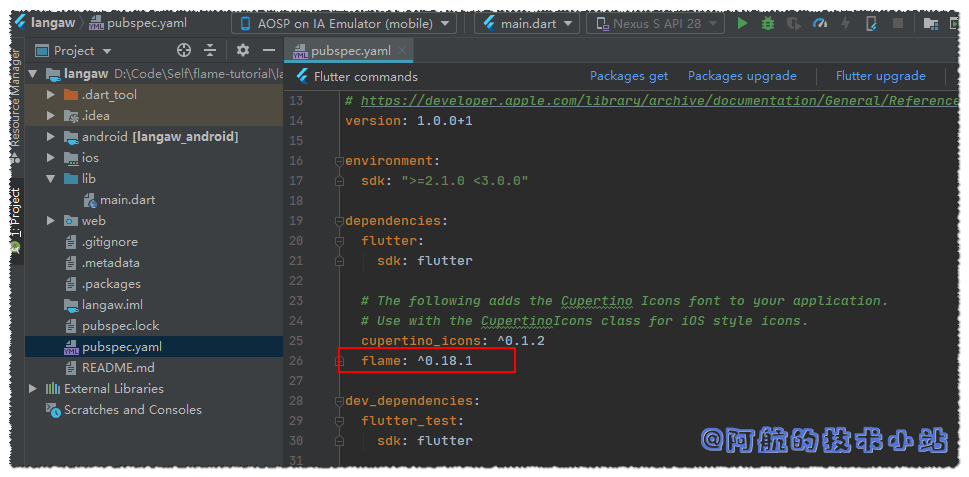Expand External Libraries node
The height and width of the screenshot is (477, 969).
click(x=33, y=389)
